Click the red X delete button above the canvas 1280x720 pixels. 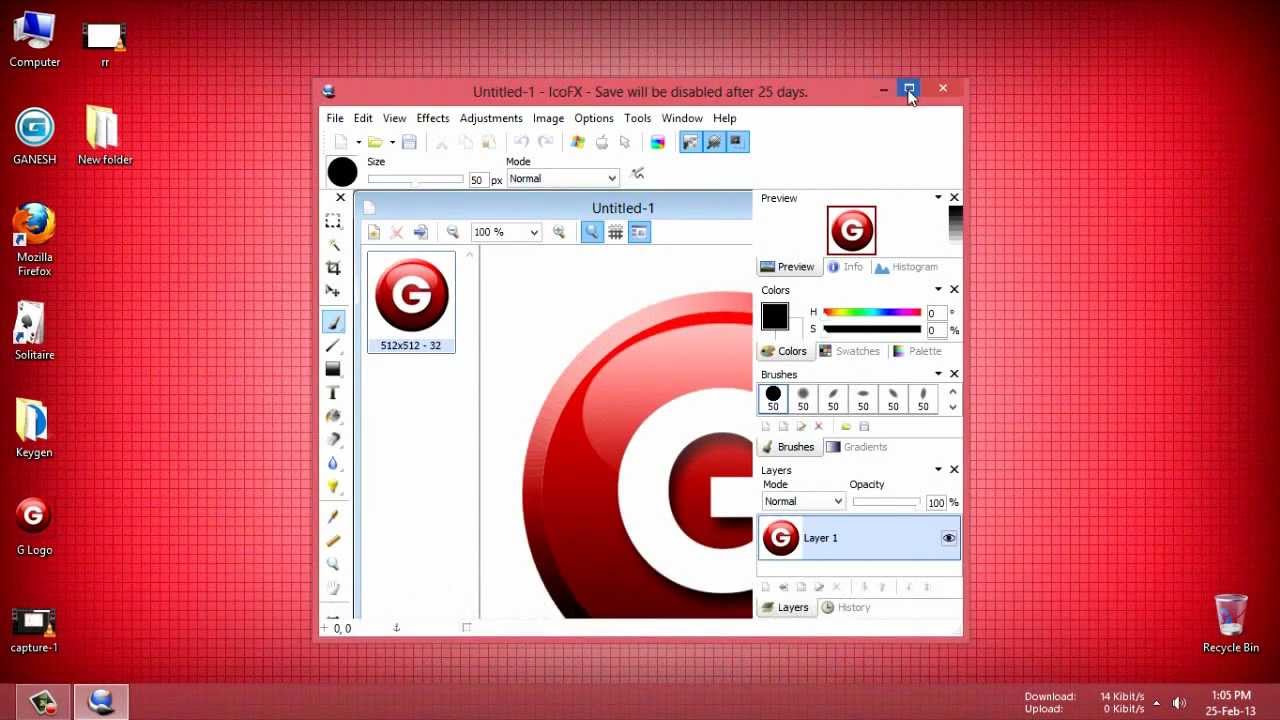coord(396,233)
